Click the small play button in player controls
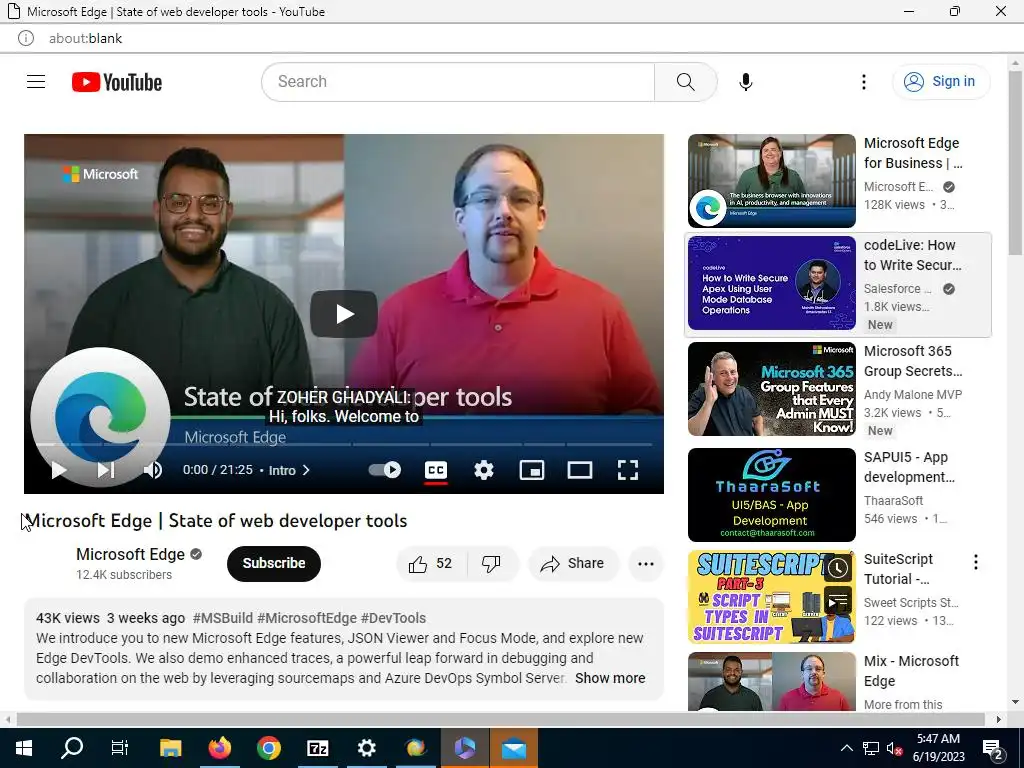1024x768 pixels. coord(59,470)
